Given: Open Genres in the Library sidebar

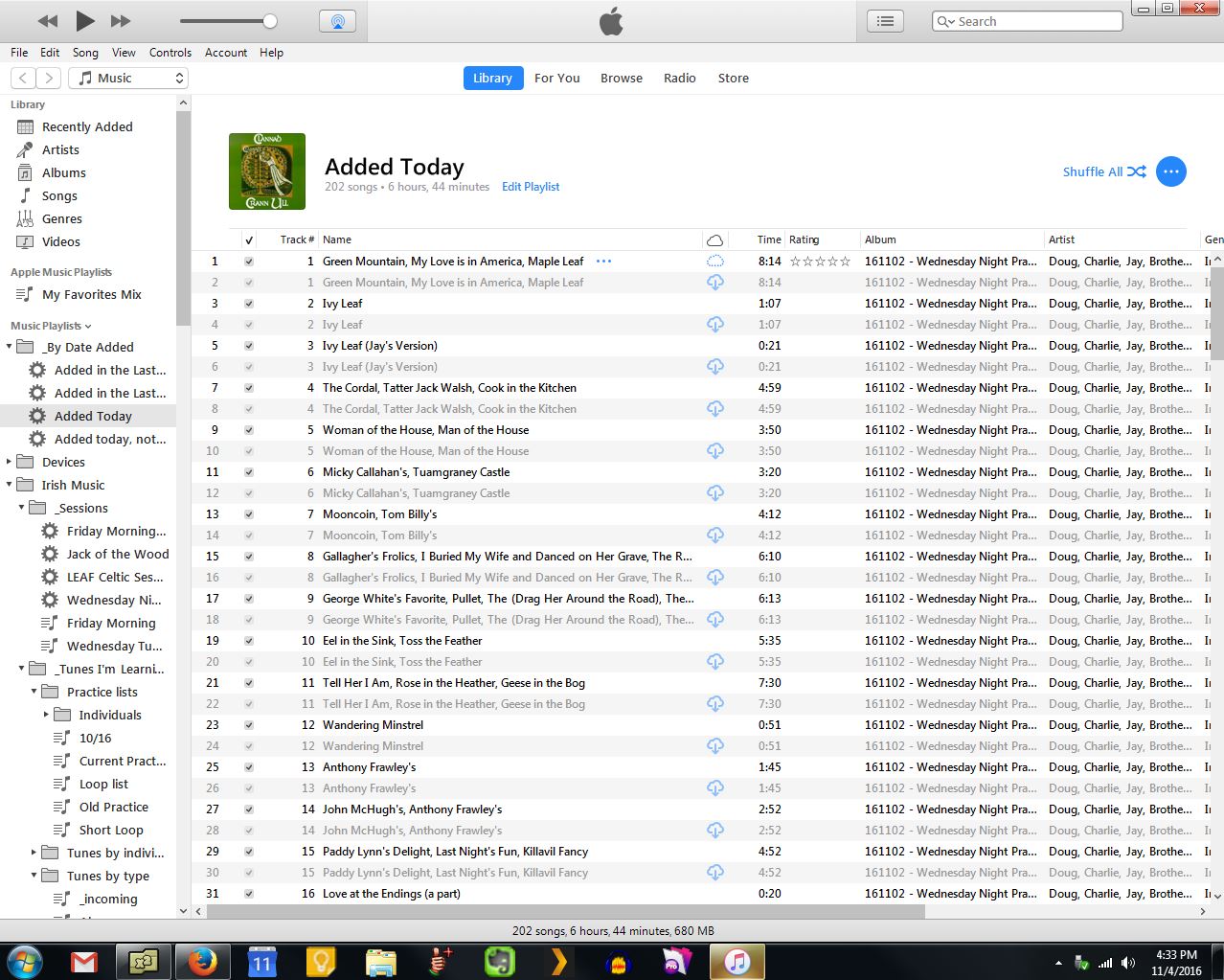Looking at the screenshot, I should pyautogui.click(x=61, y=218).
